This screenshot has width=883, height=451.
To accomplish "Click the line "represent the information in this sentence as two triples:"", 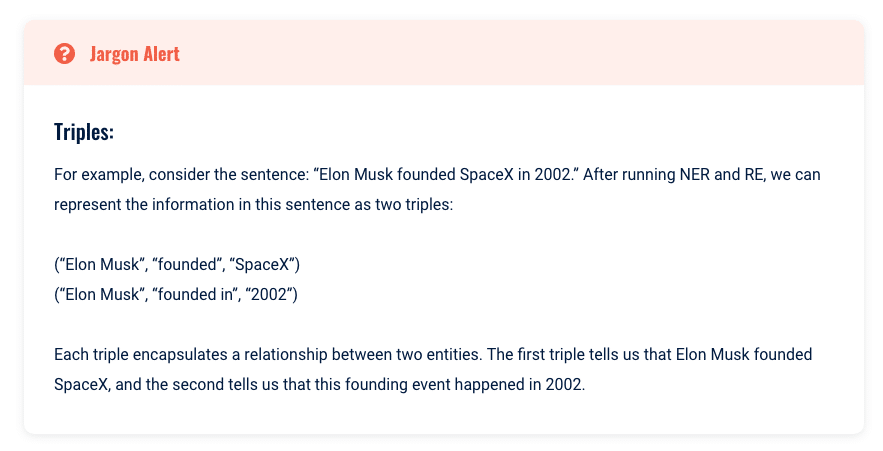I will [254, 204].
